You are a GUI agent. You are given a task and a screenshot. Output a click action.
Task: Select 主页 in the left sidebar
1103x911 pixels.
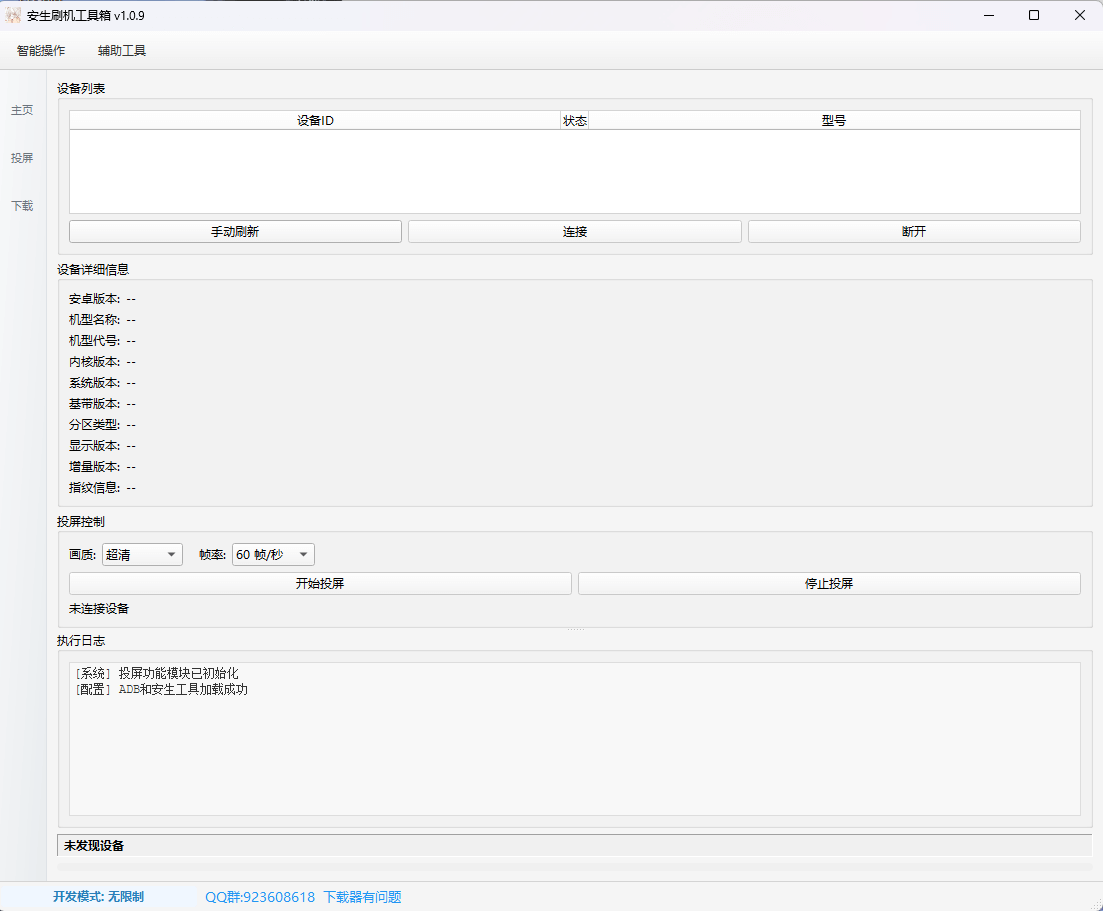pyautogui.click(x=22, y=110)
